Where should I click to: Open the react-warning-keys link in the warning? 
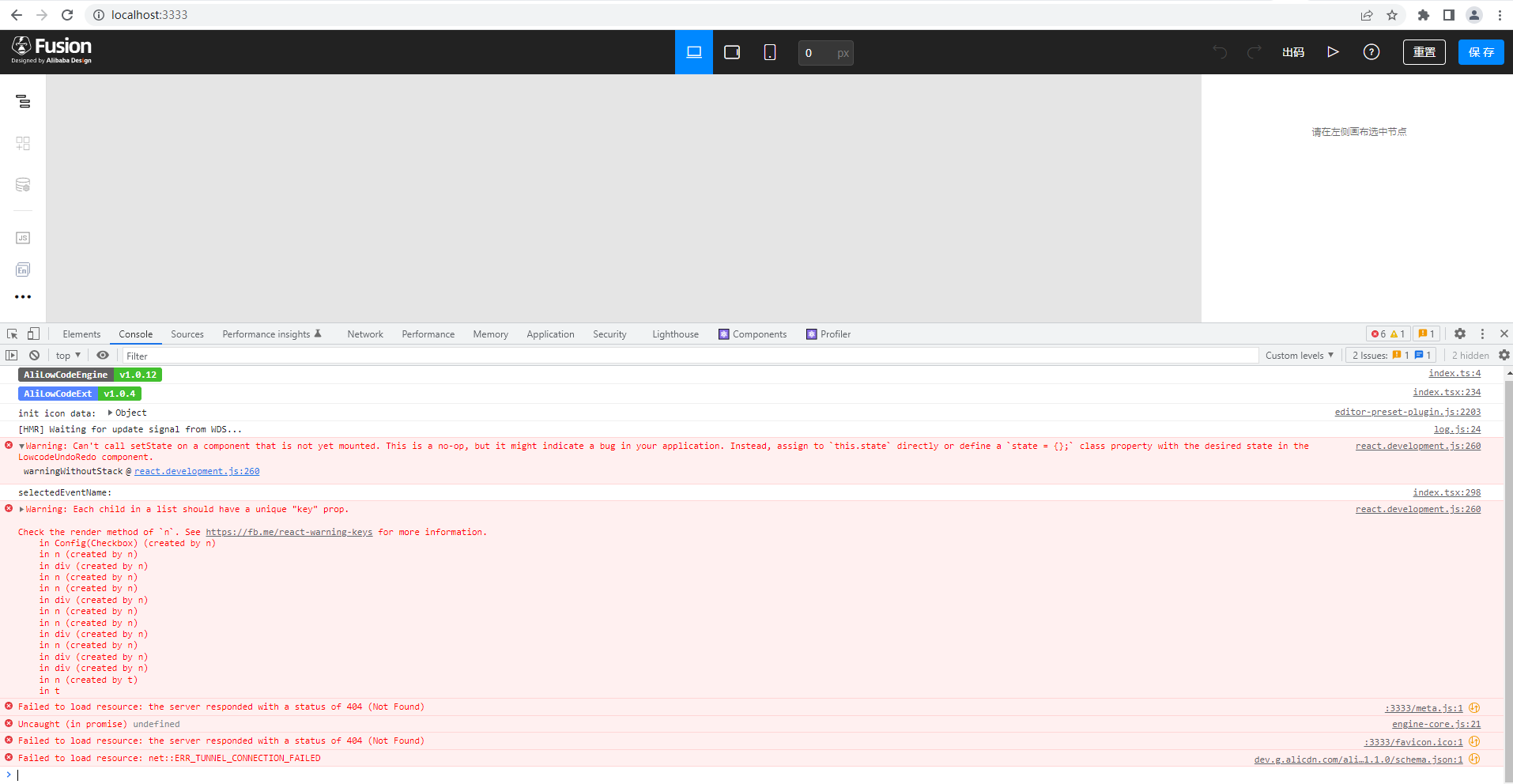289,531
